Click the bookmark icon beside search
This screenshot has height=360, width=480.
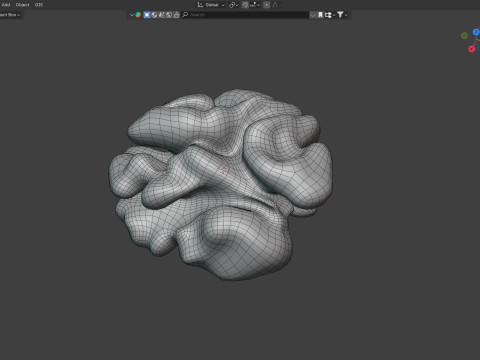320,15
